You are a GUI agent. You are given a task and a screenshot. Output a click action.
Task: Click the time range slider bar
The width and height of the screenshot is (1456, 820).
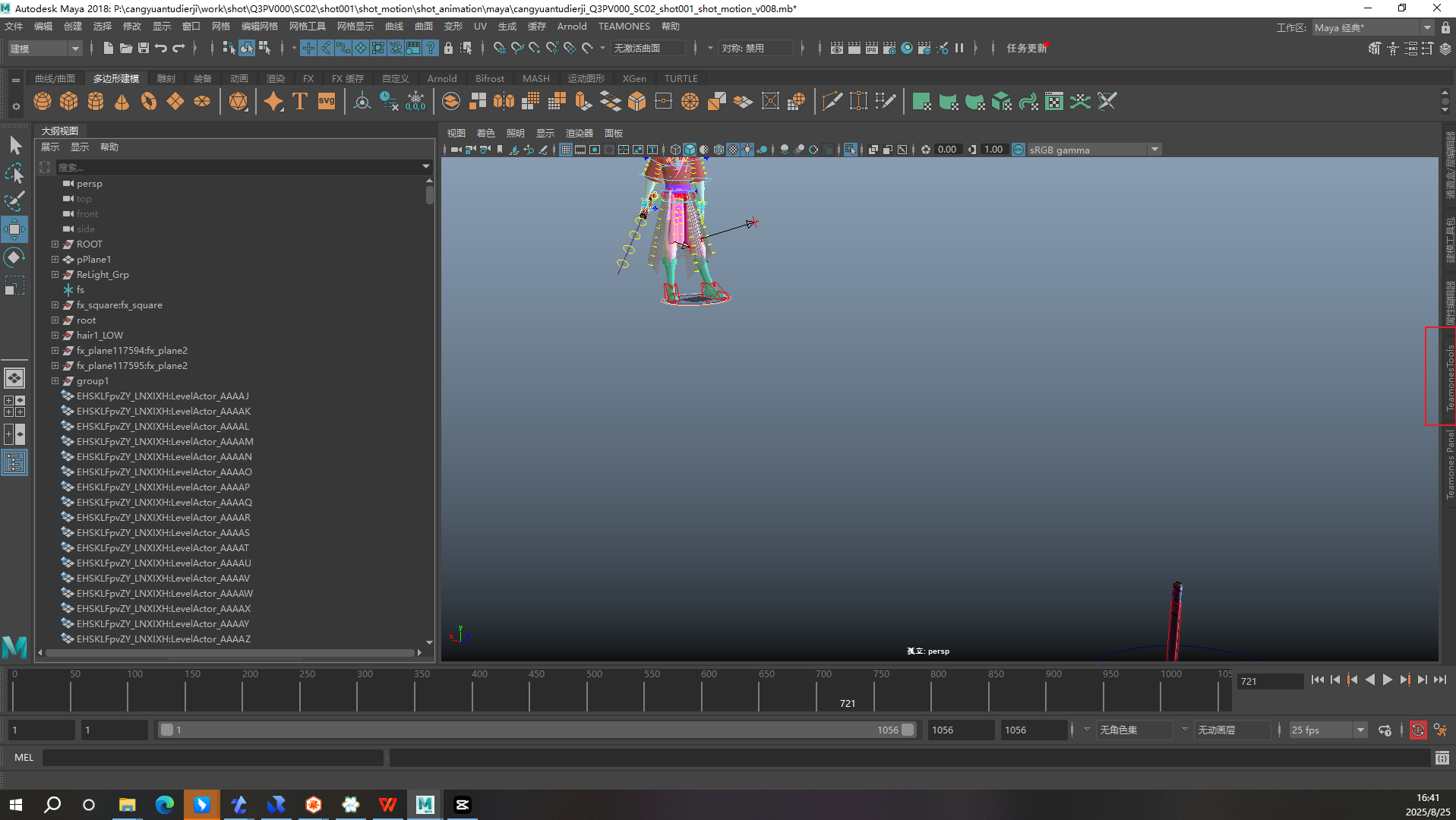click(532, 730)
